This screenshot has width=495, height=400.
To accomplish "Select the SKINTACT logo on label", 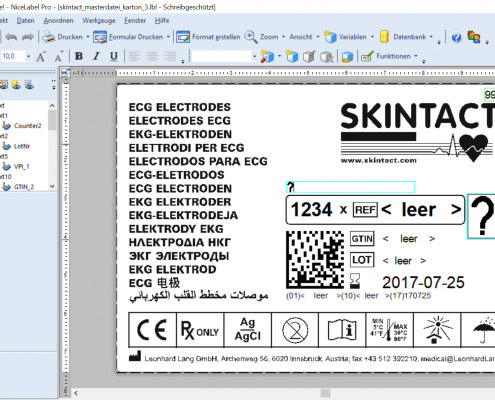I will (x=417, y=133).
